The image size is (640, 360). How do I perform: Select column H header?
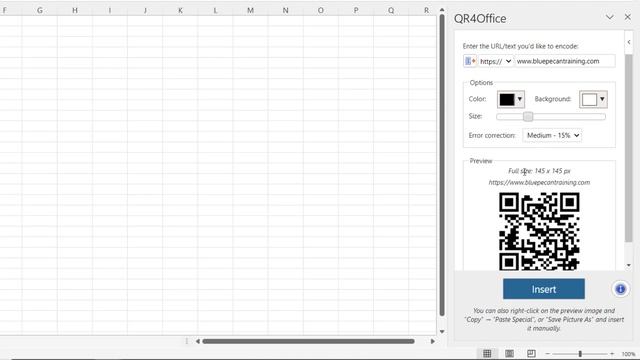point(75,11)
